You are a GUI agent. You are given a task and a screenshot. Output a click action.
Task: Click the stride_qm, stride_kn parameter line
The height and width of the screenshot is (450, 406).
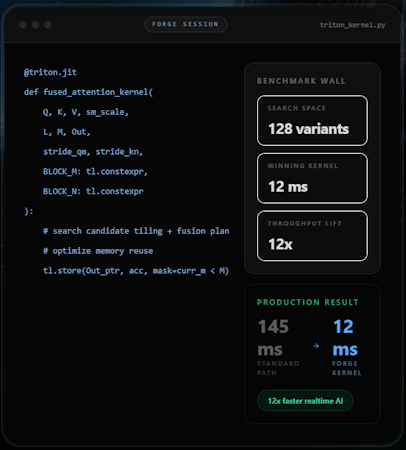click(93, 152)
